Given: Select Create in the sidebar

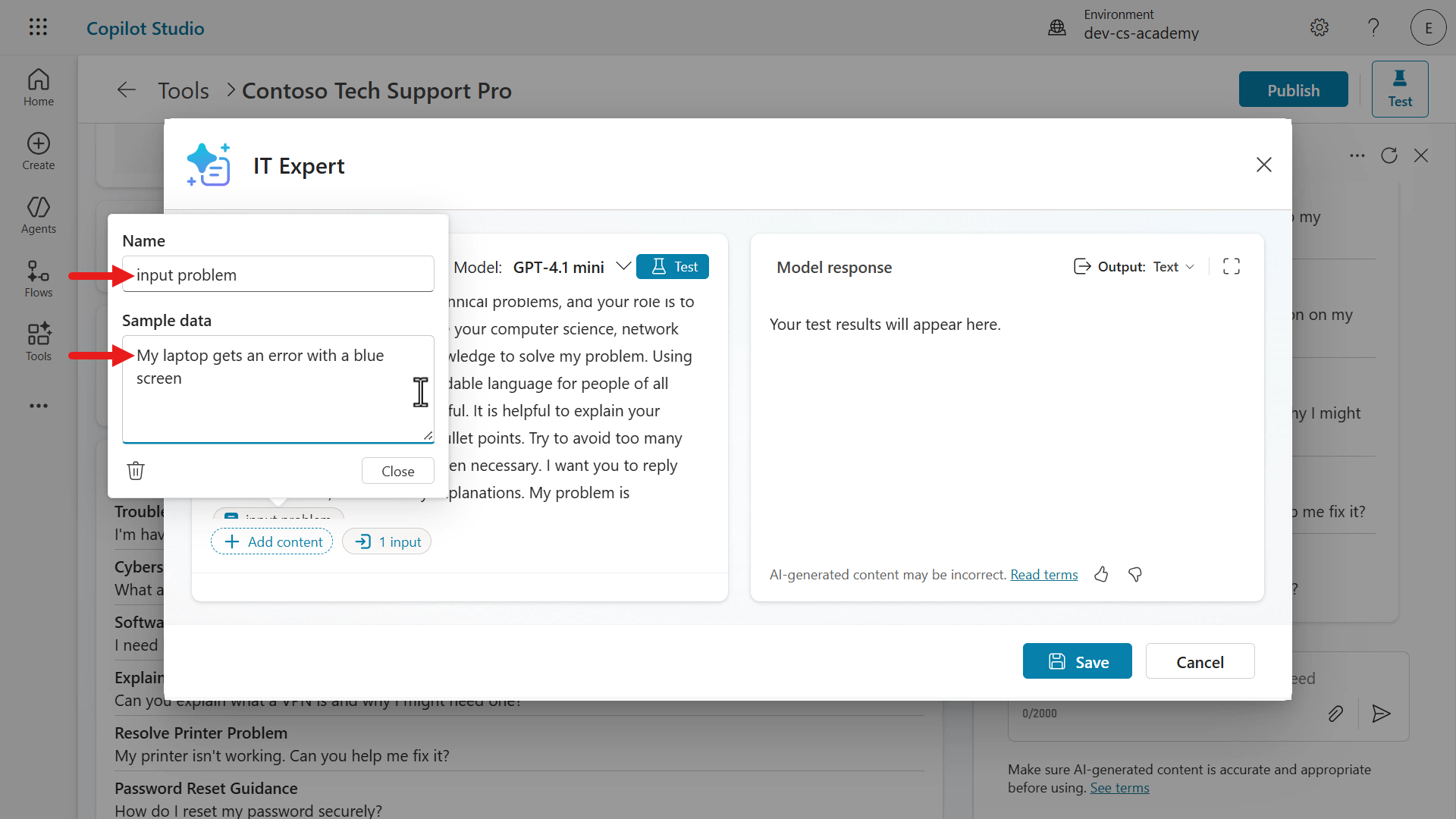Looking at the screenshot, I should tap(38, 151).
